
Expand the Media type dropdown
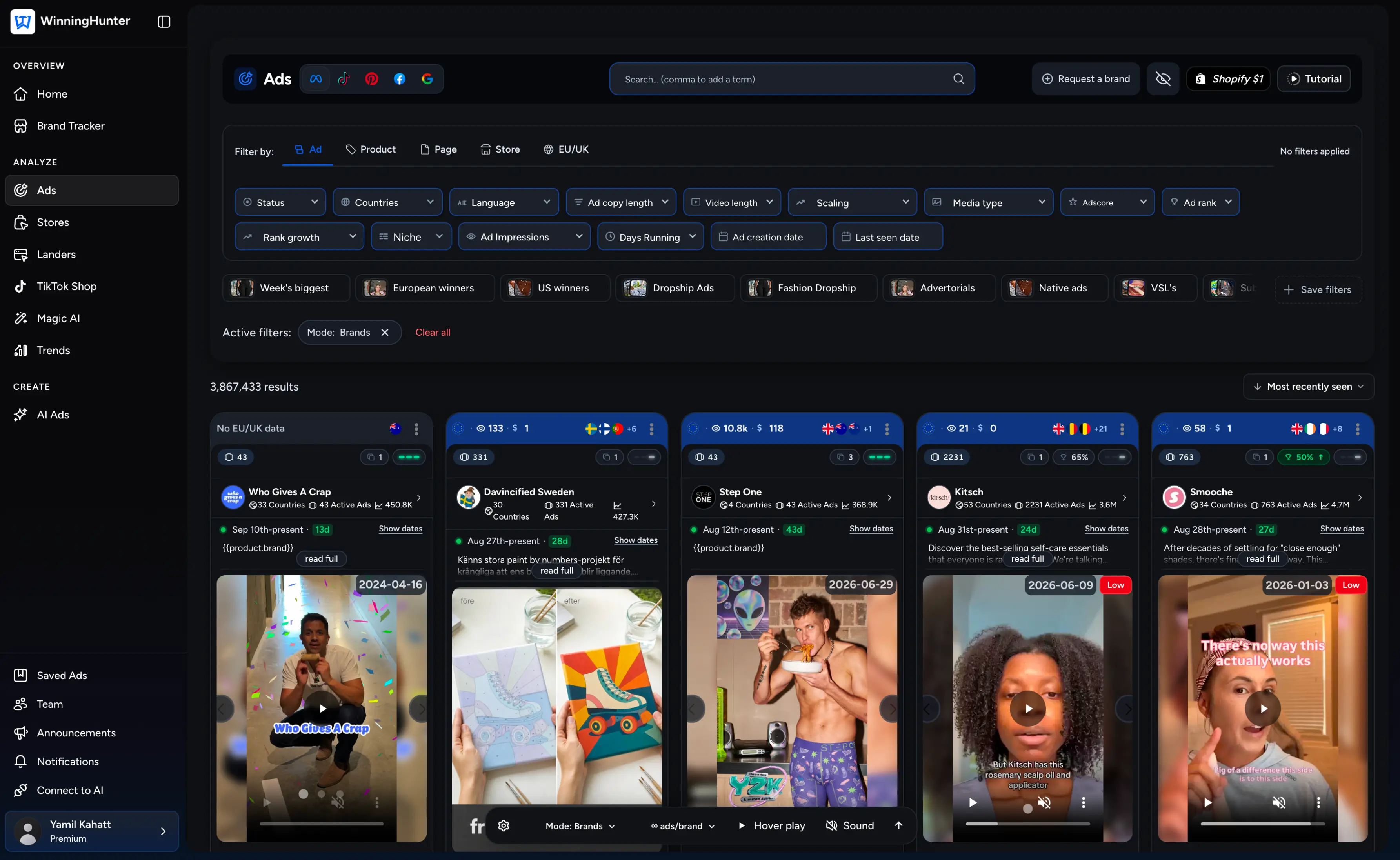pos(988,202)
